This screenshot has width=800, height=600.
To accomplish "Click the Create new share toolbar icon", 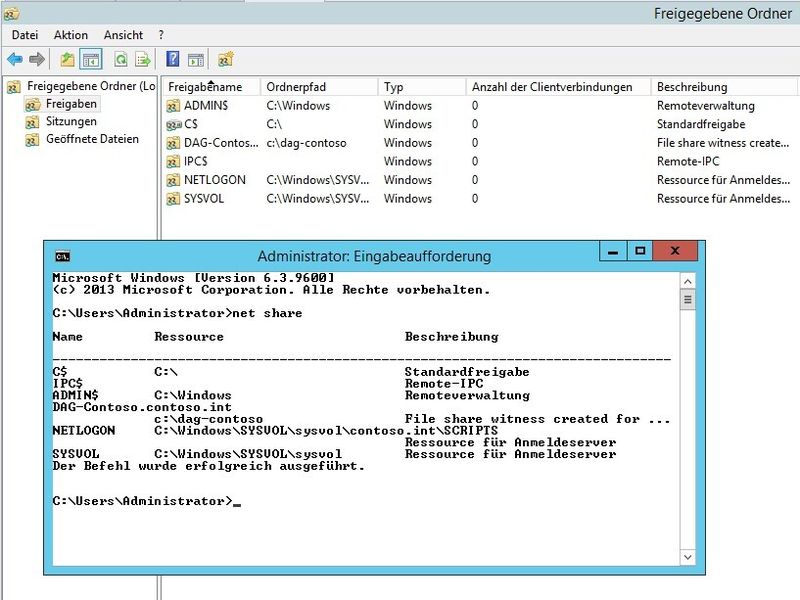I will point(226,59).
